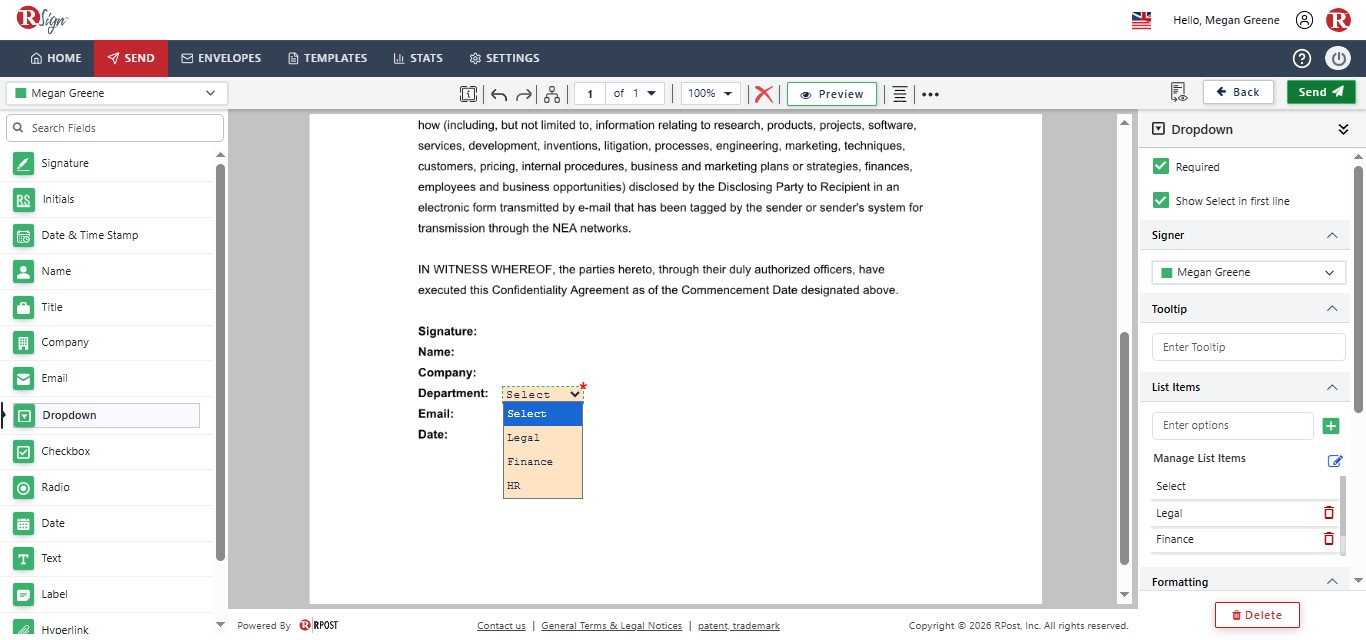Click the Radio field icon
Viewport: 1366px width, 640px height.
click(x=24, y=487)
